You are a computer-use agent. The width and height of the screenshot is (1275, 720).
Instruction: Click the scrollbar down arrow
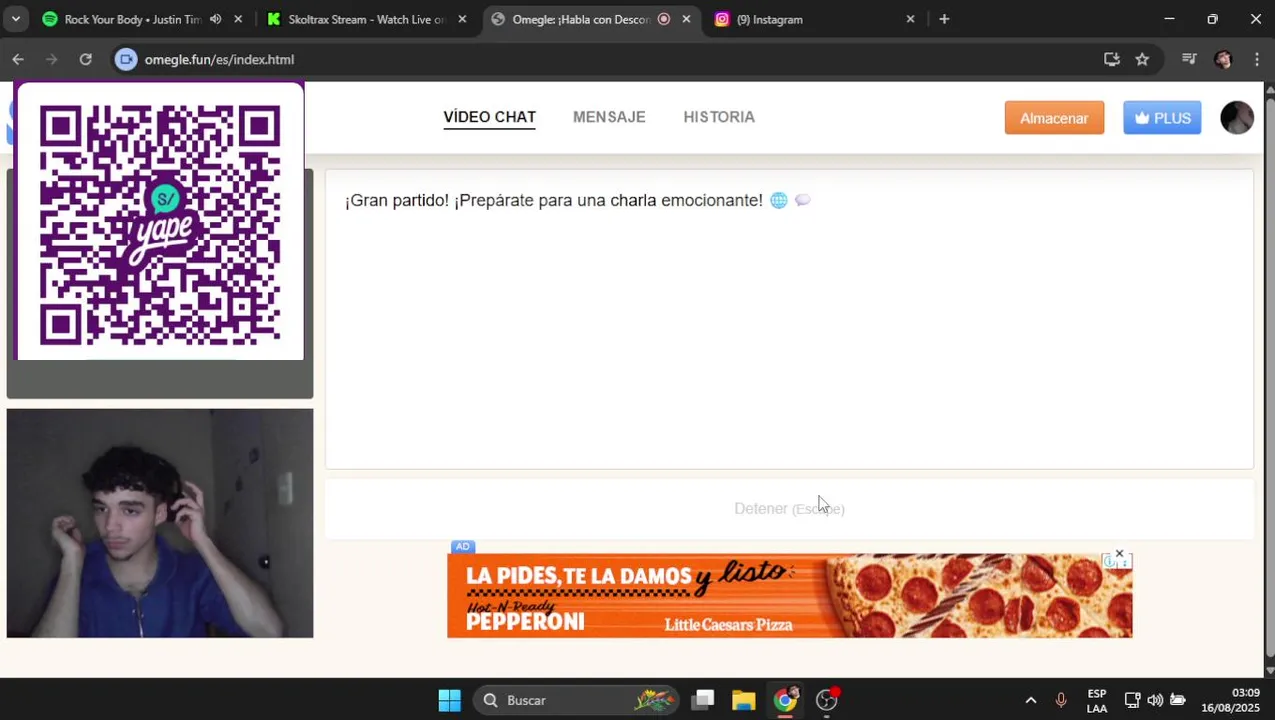[1270, 670]
